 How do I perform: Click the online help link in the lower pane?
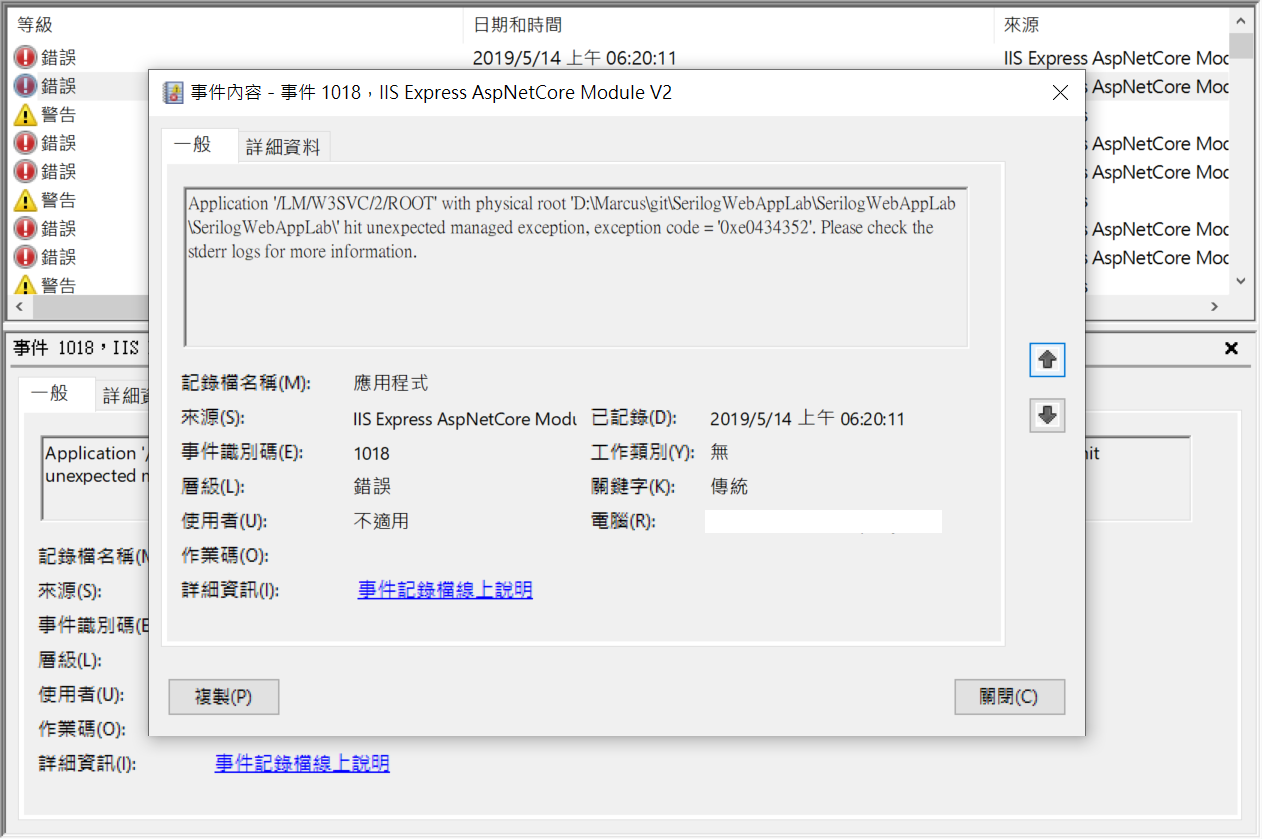point(301,763)
